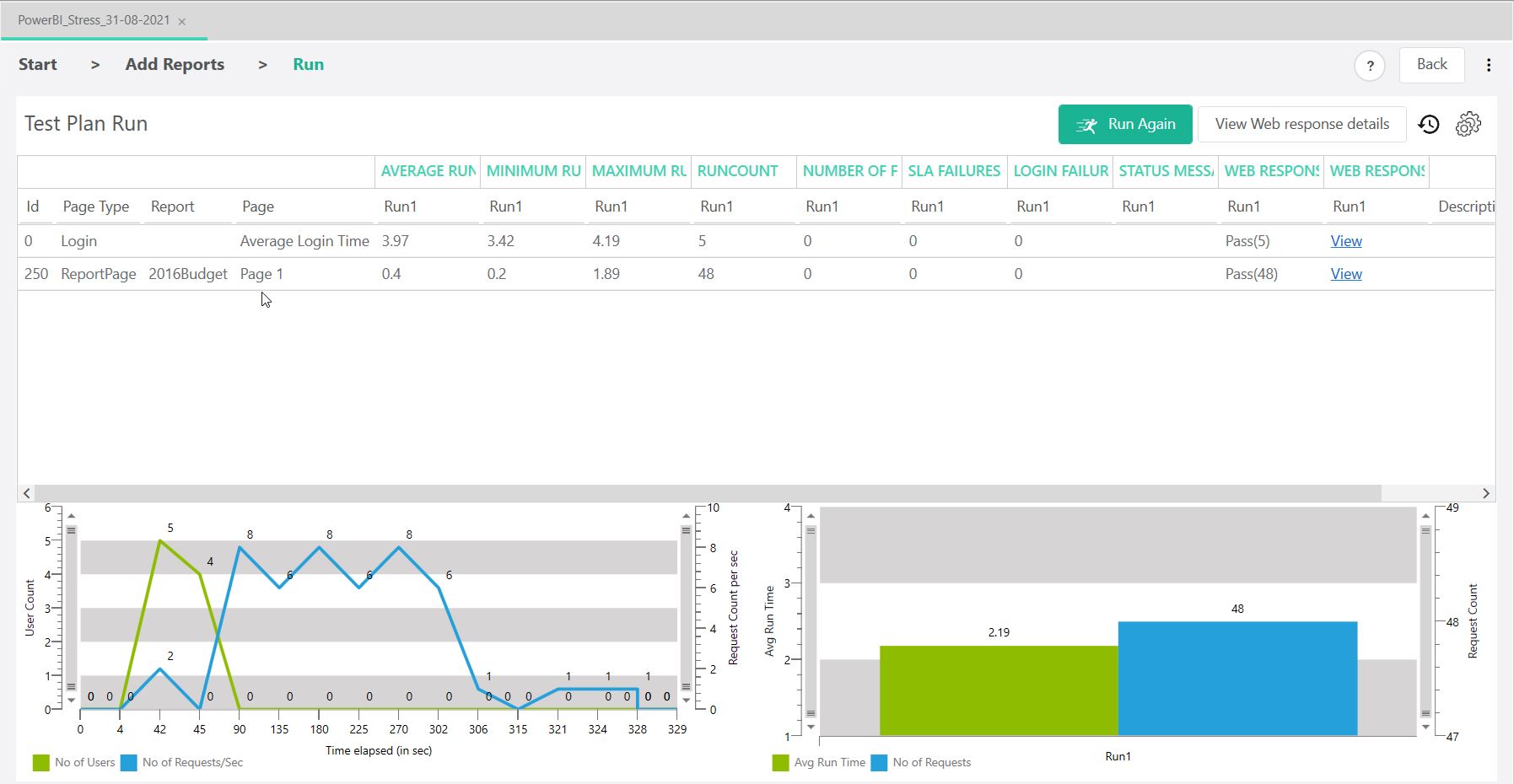The height and width of the screenshot is (784, 1514).
Task: Open the three-dot more options menu
Action: pyautogui.click(x=1489, y=66)
